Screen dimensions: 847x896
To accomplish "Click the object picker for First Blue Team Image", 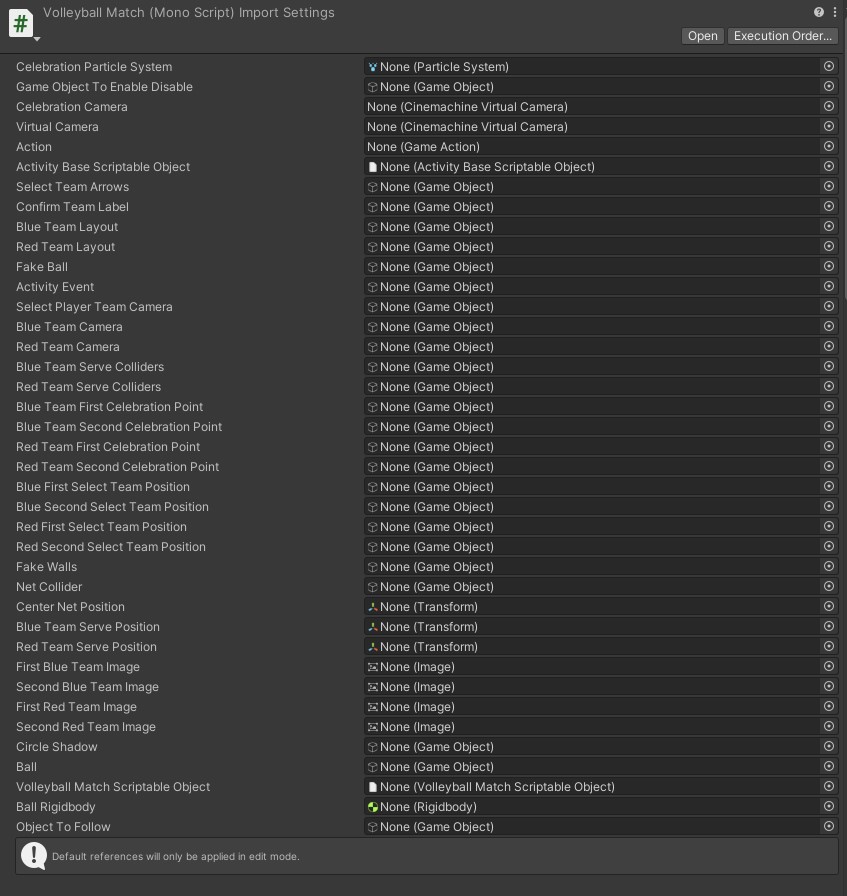I will (x=828, y=666).
